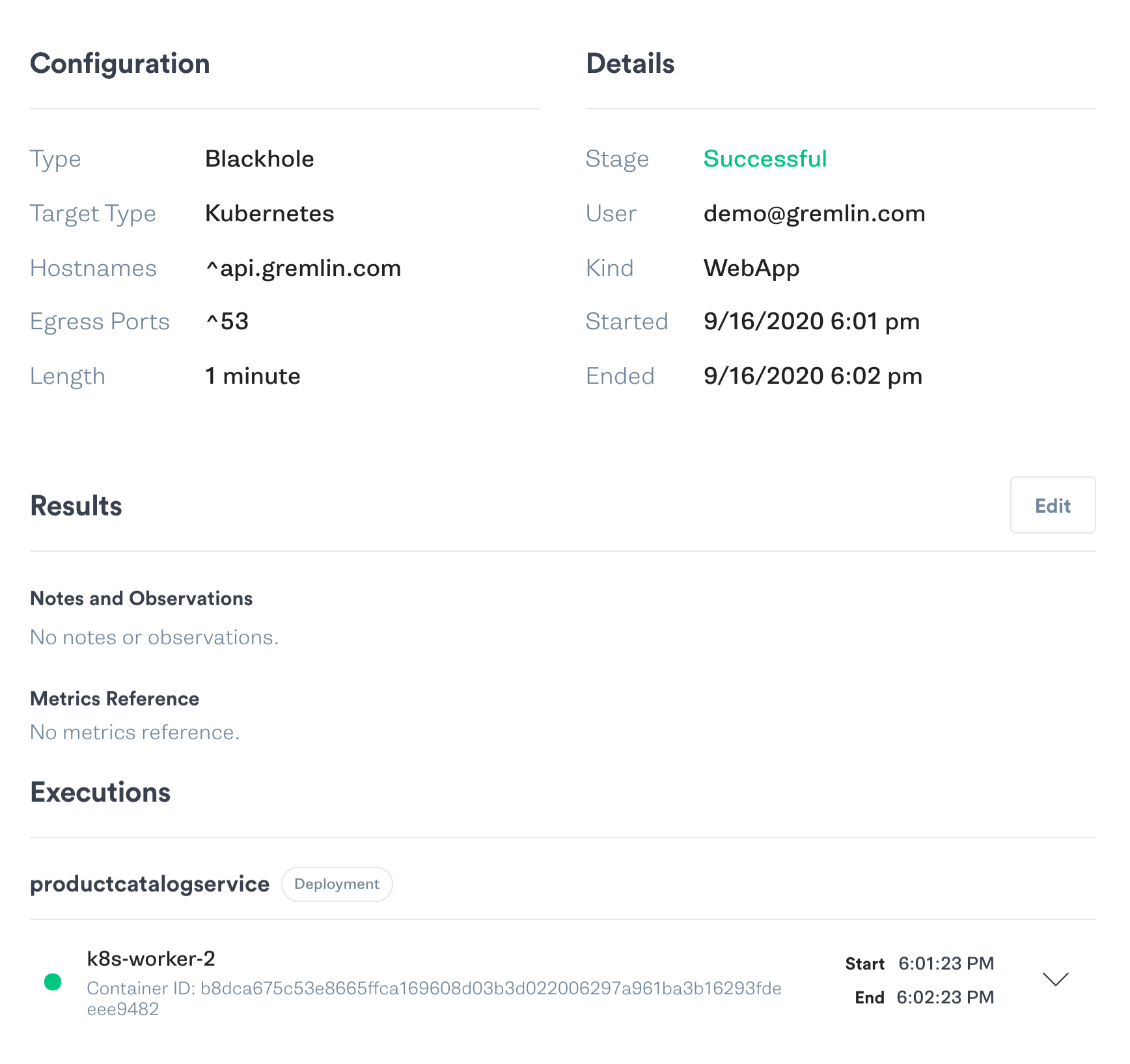Click the Blackhole type value
This screenshot has height=1064, width=1130.
[x=259, y=159]
